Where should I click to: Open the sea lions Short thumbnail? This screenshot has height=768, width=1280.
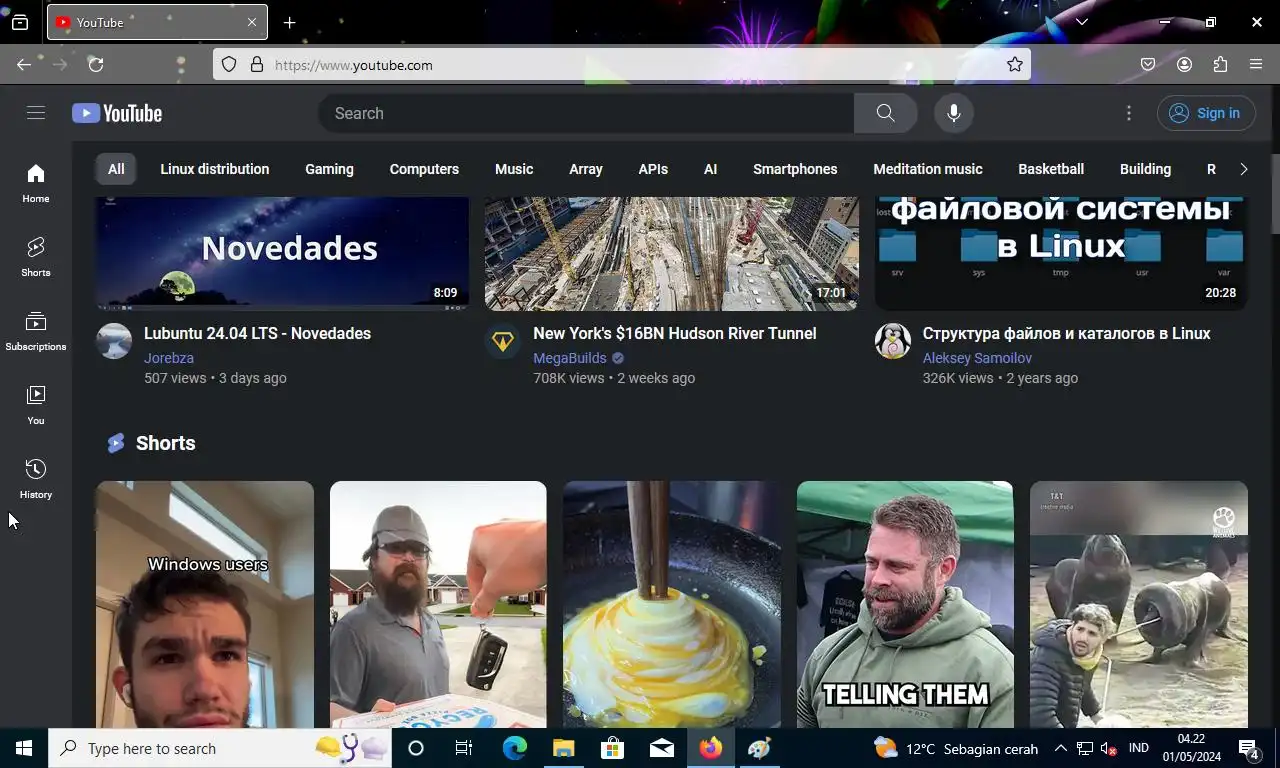[1139, 604]
